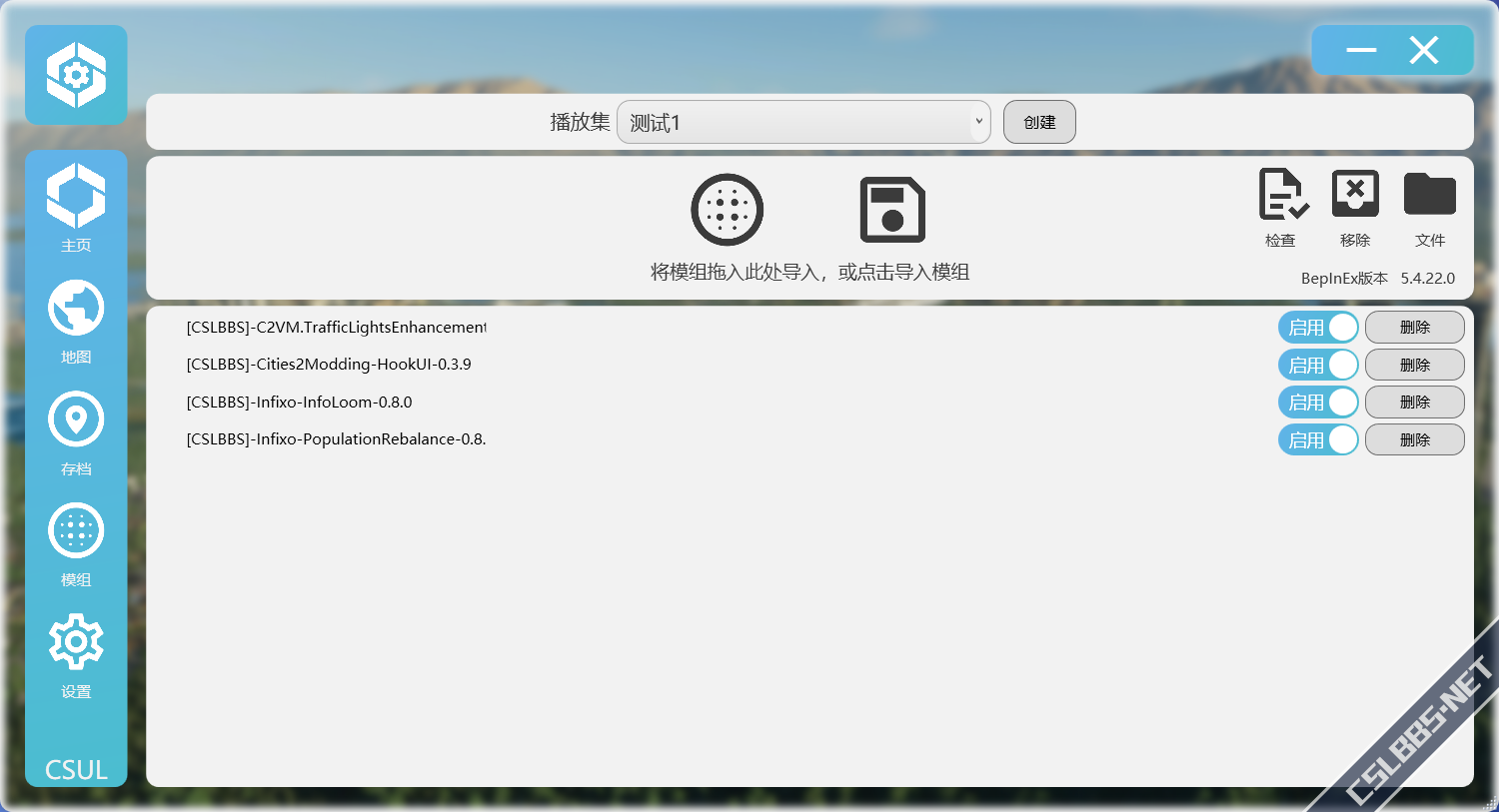Click the dotted circle mod drop icon
The image size is (1499, 812).
728,210
